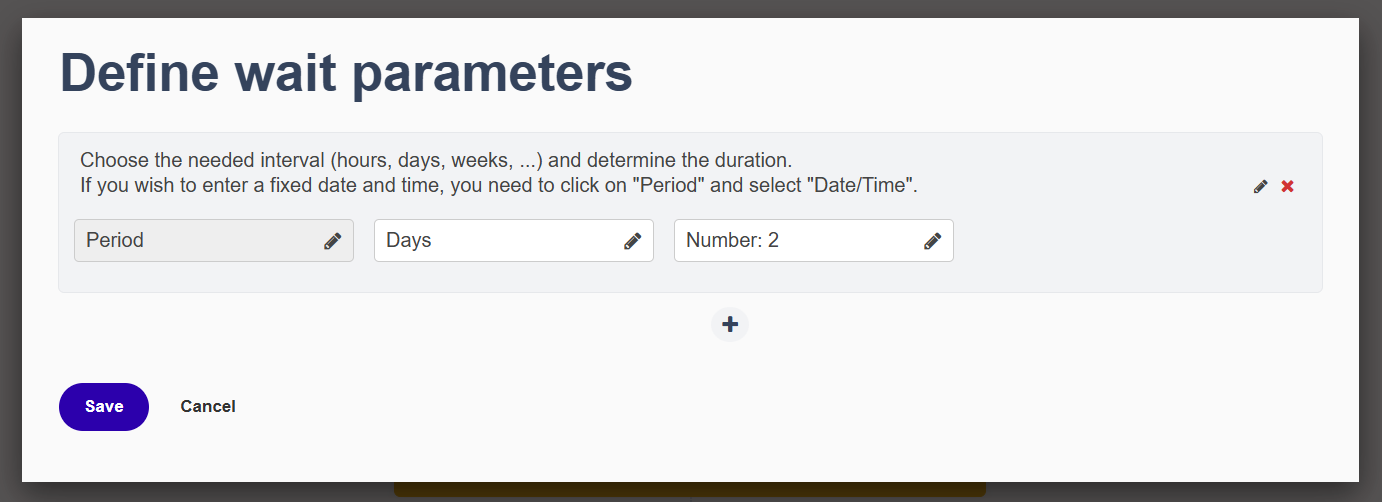Open the Number: 2 duration field

click(814, 241)
